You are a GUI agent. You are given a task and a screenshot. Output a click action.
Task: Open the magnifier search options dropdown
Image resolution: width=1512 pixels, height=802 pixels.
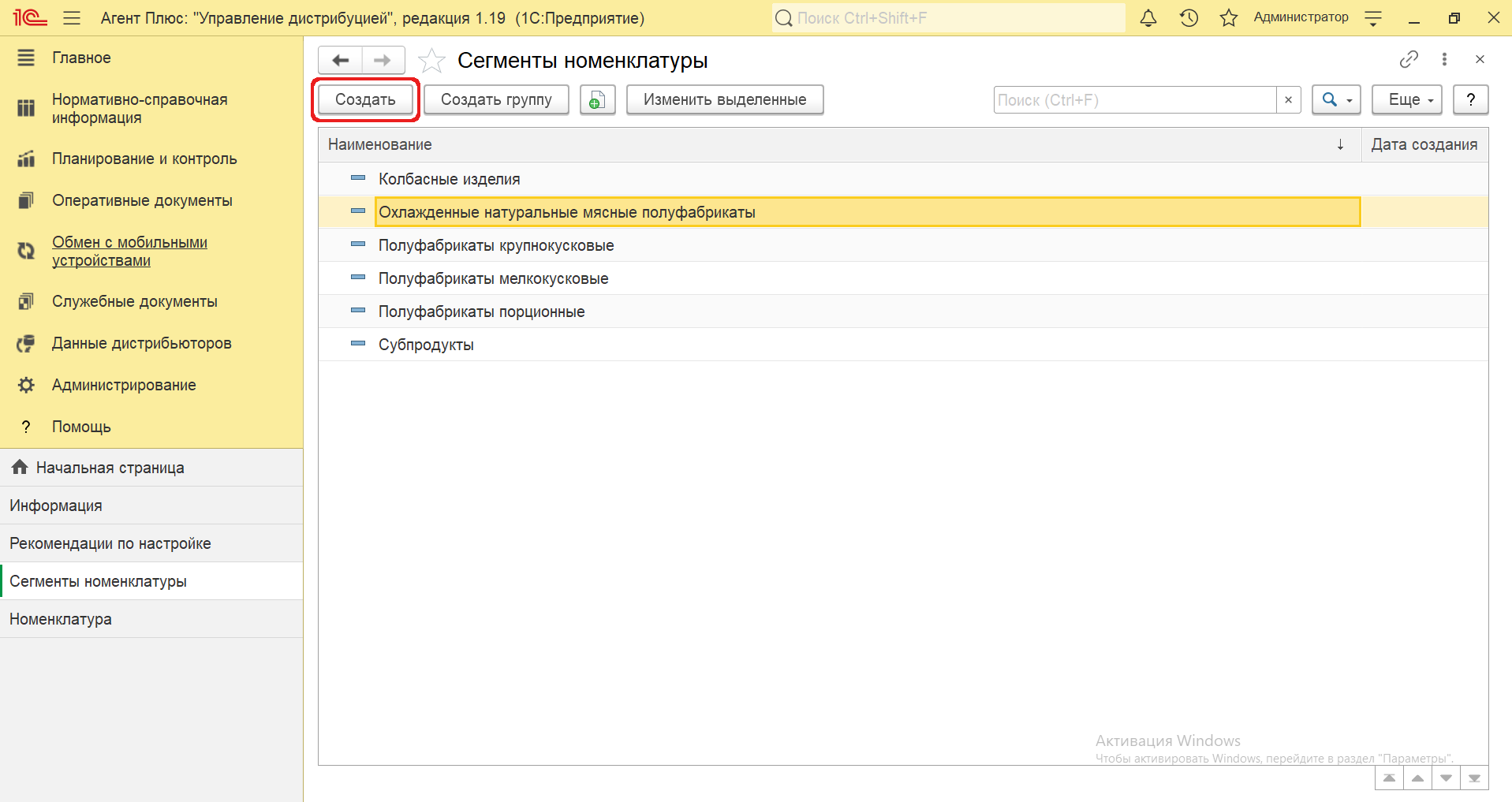1336,100
